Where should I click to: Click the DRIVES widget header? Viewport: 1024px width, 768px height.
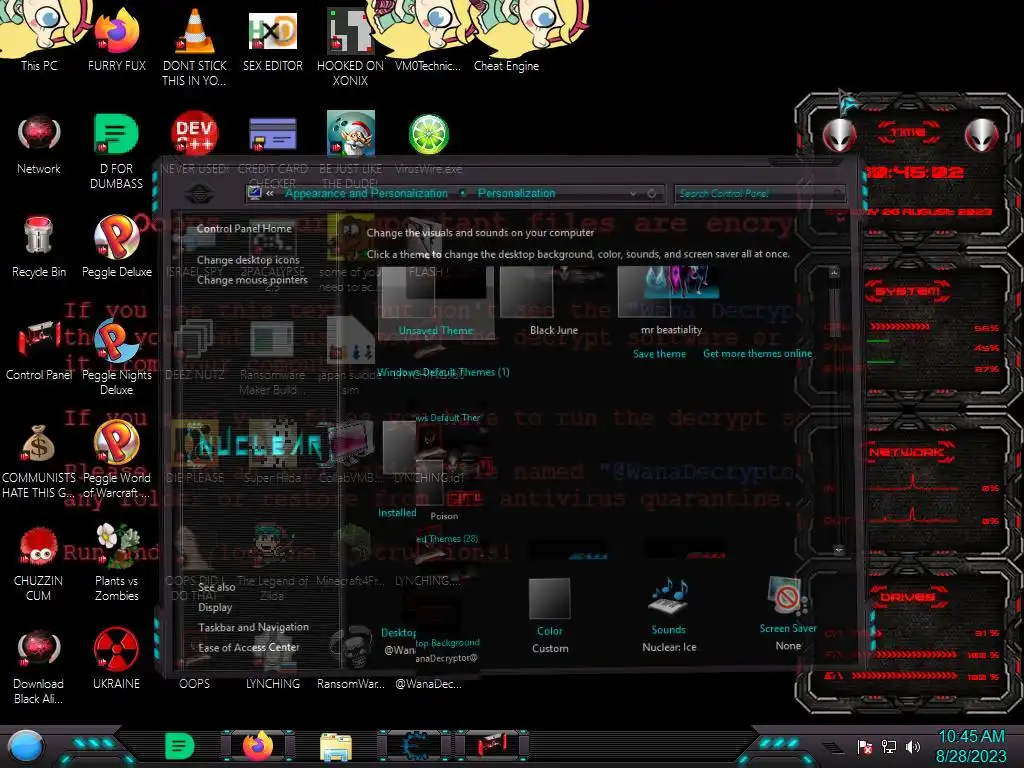click(x=908, y=596)
